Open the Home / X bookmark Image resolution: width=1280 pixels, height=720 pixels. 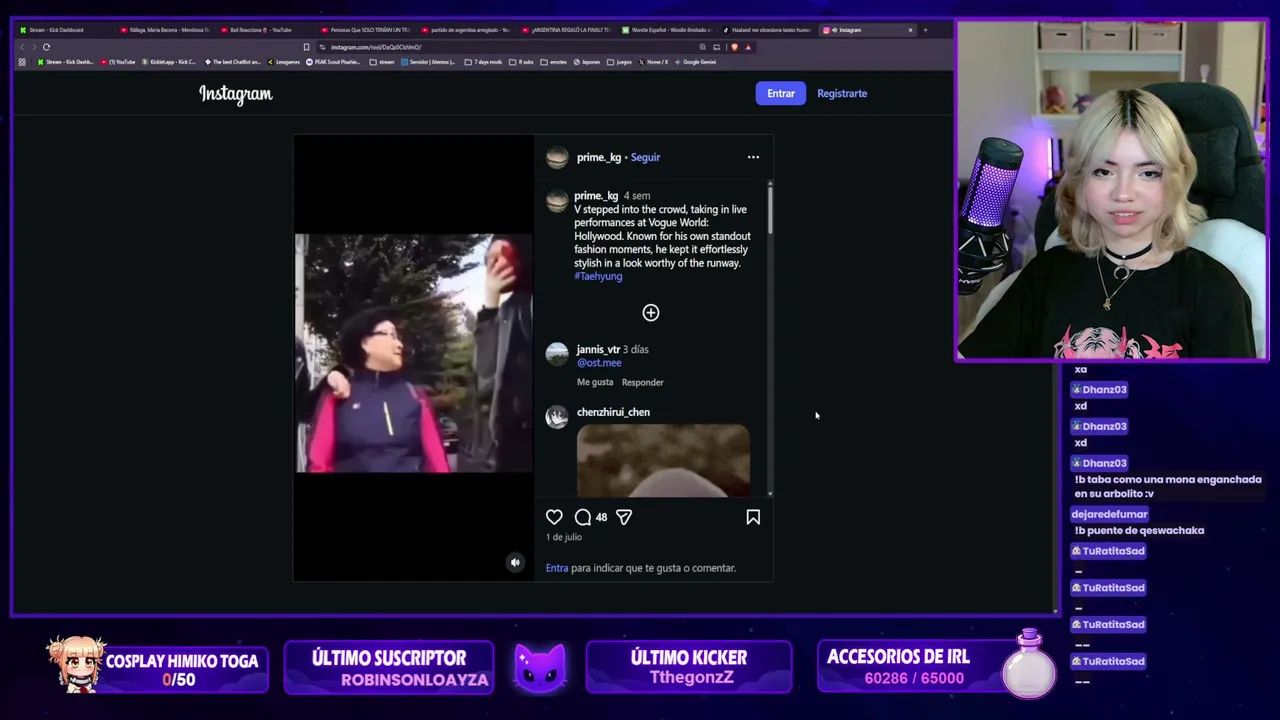[x=653, y=62]
